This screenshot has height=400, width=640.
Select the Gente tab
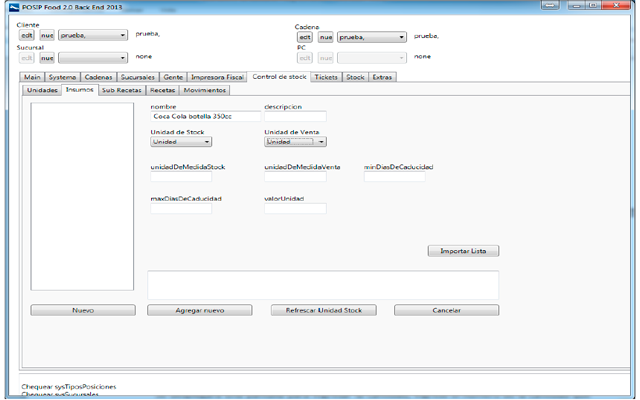tap(173, 77)
